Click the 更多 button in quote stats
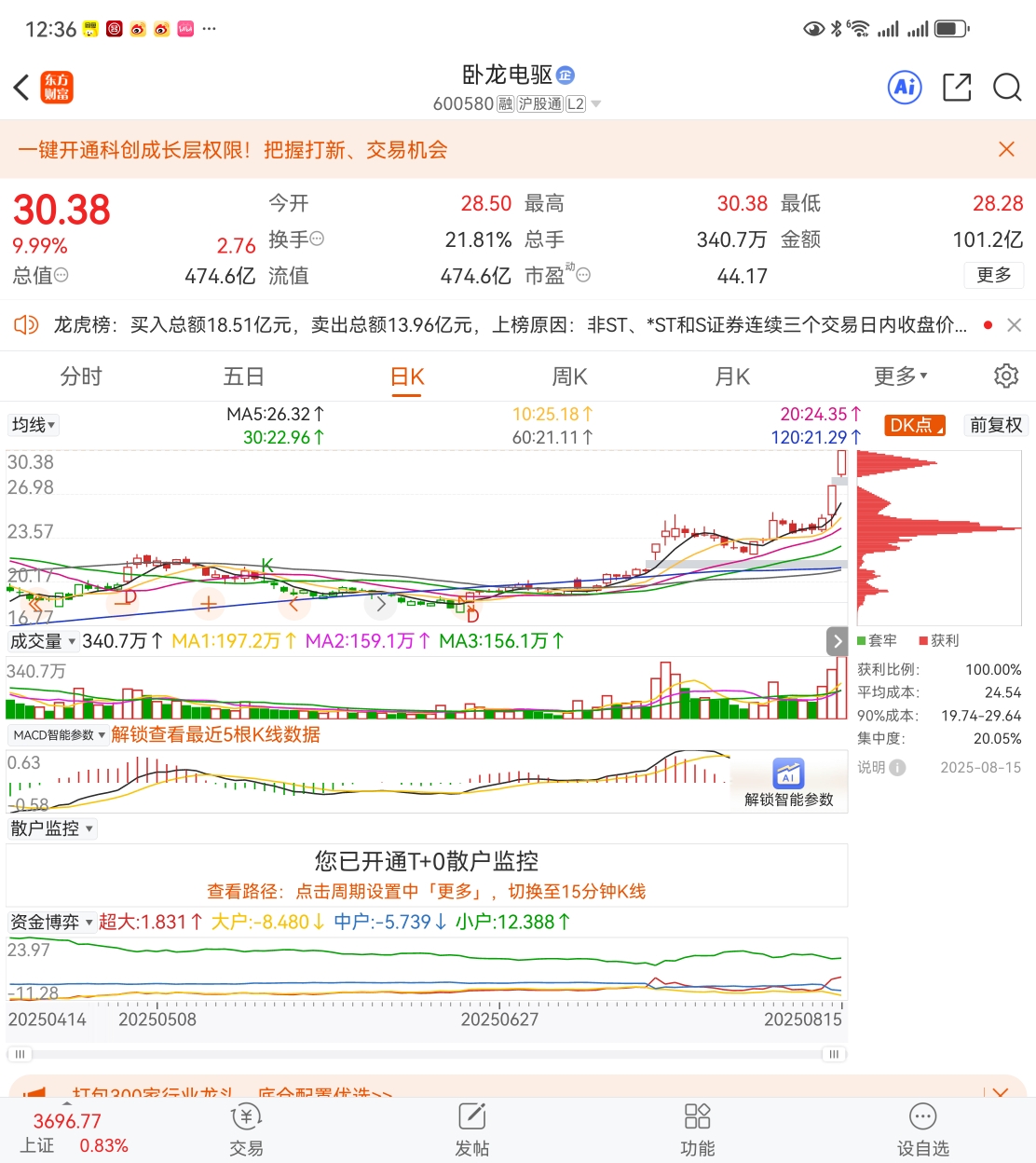 point(994,275)
